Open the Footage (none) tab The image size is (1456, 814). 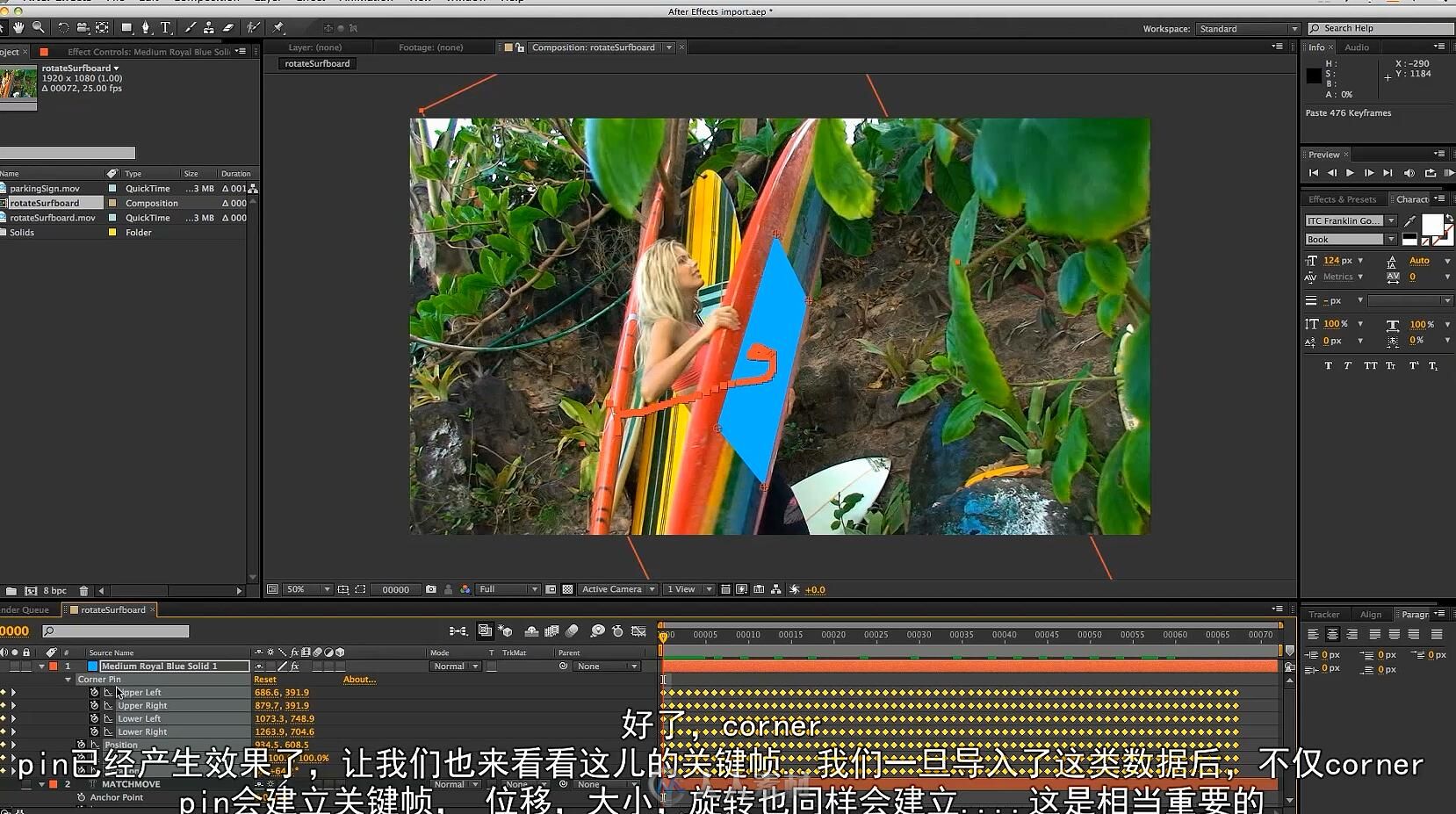click(x=430, y=47)
